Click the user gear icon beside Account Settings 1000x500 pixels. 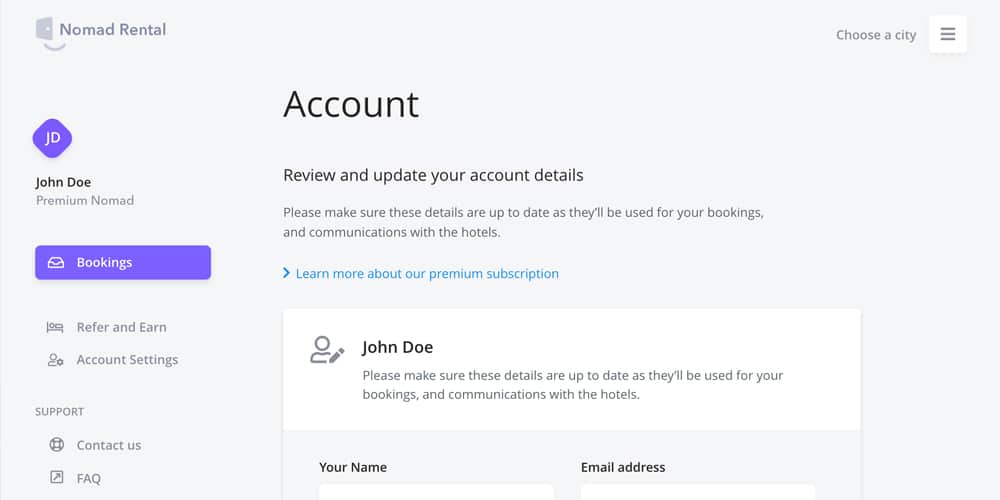(x=55, y=360)
